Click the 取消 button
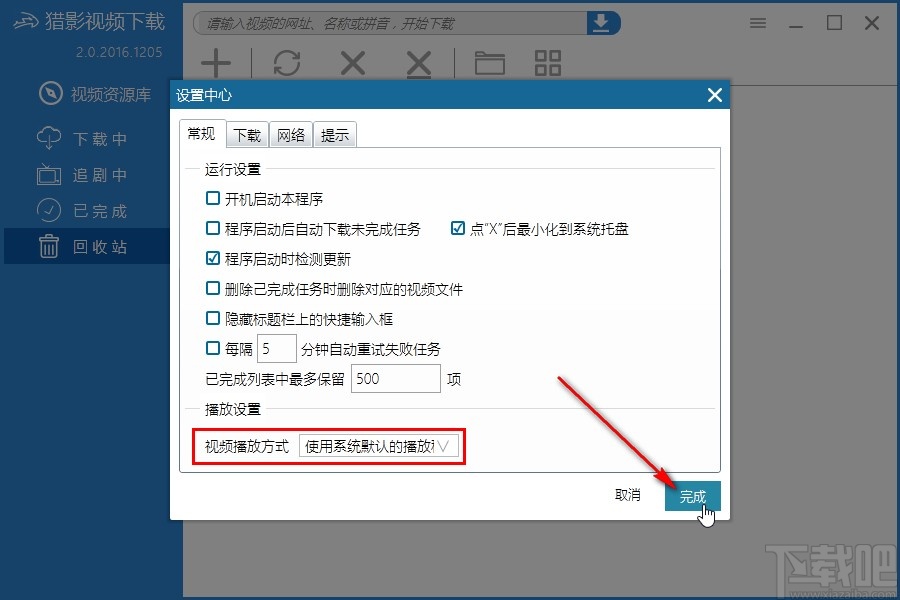900x600 pixels. (627, 495)
